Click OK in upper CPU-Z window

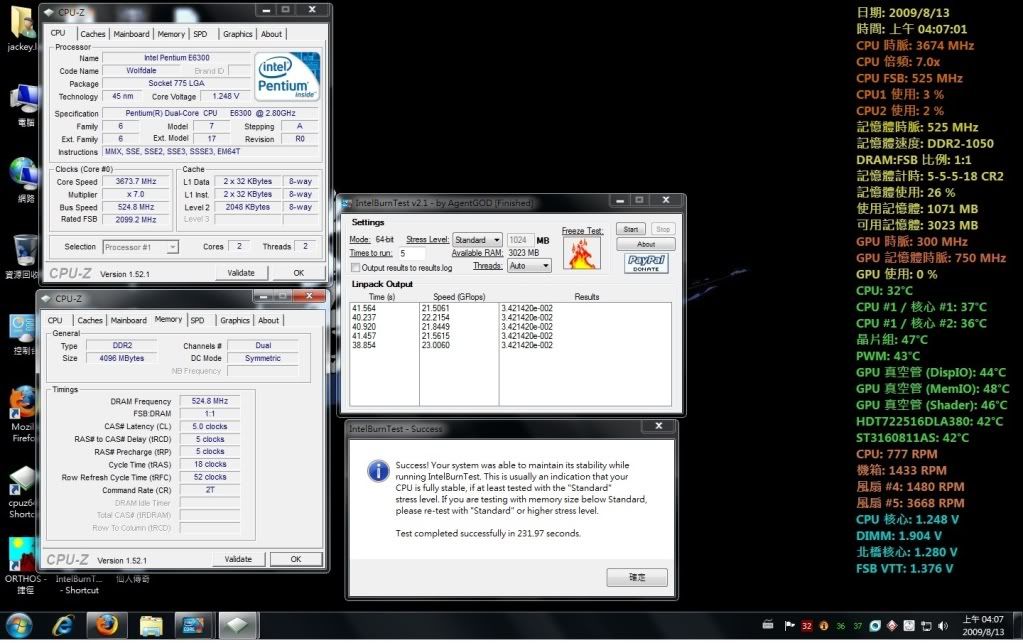[x=299, y=273]
